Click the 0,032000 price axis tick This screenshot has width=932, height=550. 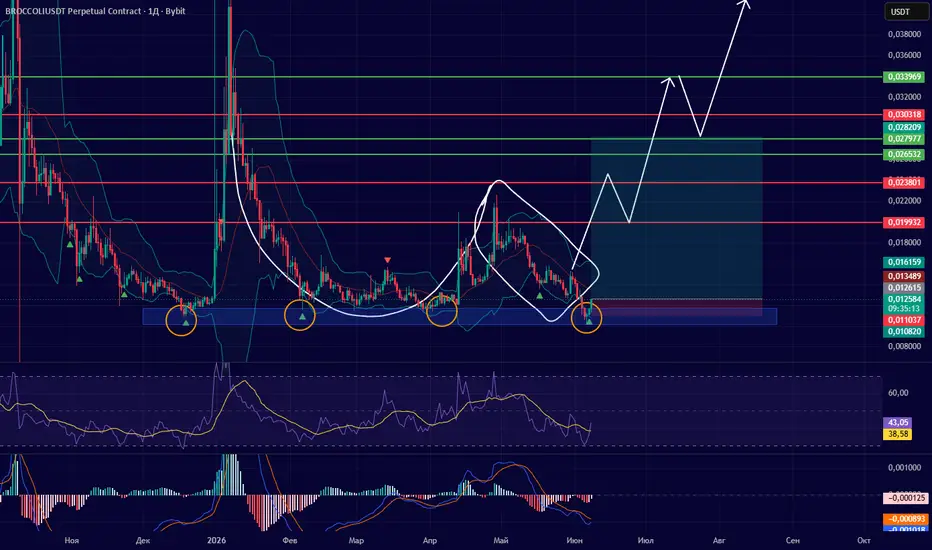tap(904, 96)
